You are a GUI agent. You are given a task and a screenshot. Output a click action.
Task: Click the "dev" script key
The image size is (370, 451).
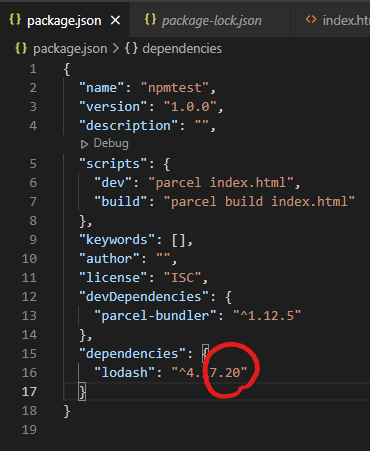coord(113,183)
